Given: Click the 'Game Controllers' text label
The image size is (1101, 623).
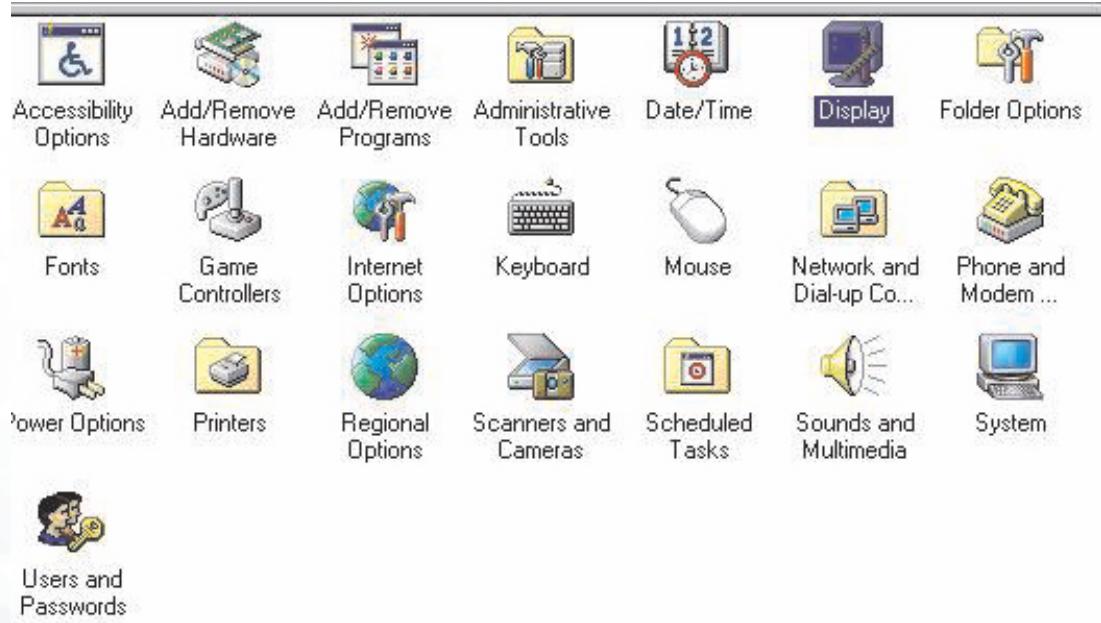Looking at the screenshot, I should tap(229, 280).
